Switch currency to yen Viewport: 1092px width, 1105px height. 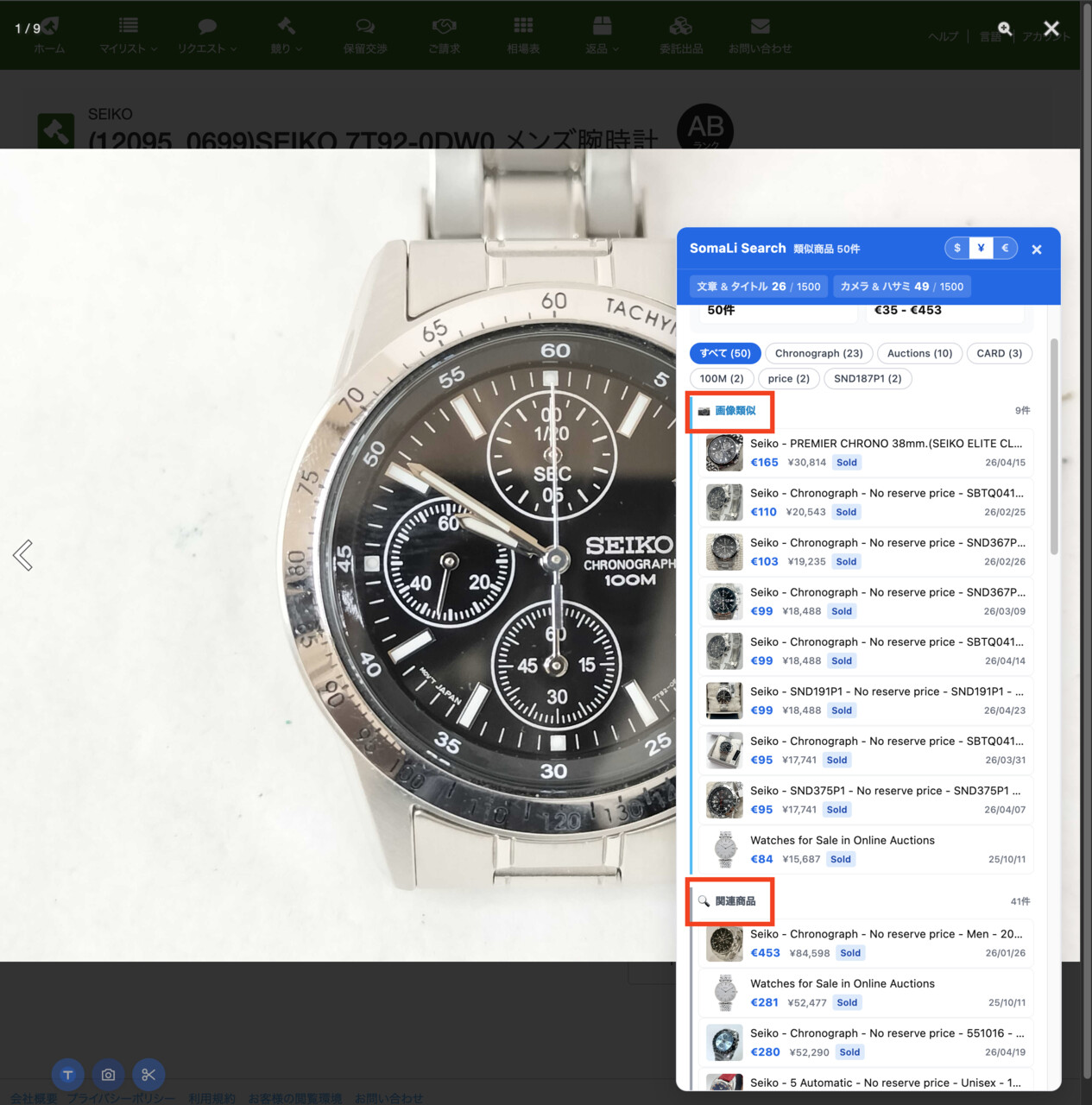[981, 248]
